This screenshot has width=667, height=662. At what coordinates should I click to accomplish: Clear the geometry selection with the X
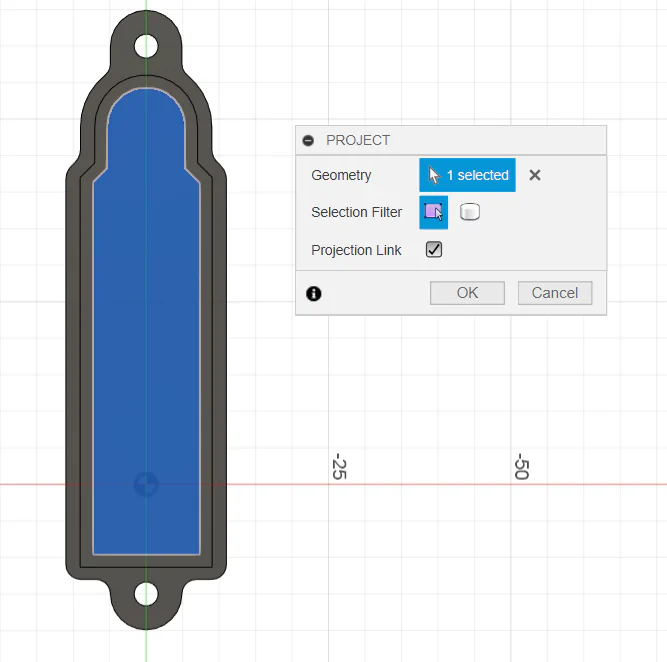(535, 175)
